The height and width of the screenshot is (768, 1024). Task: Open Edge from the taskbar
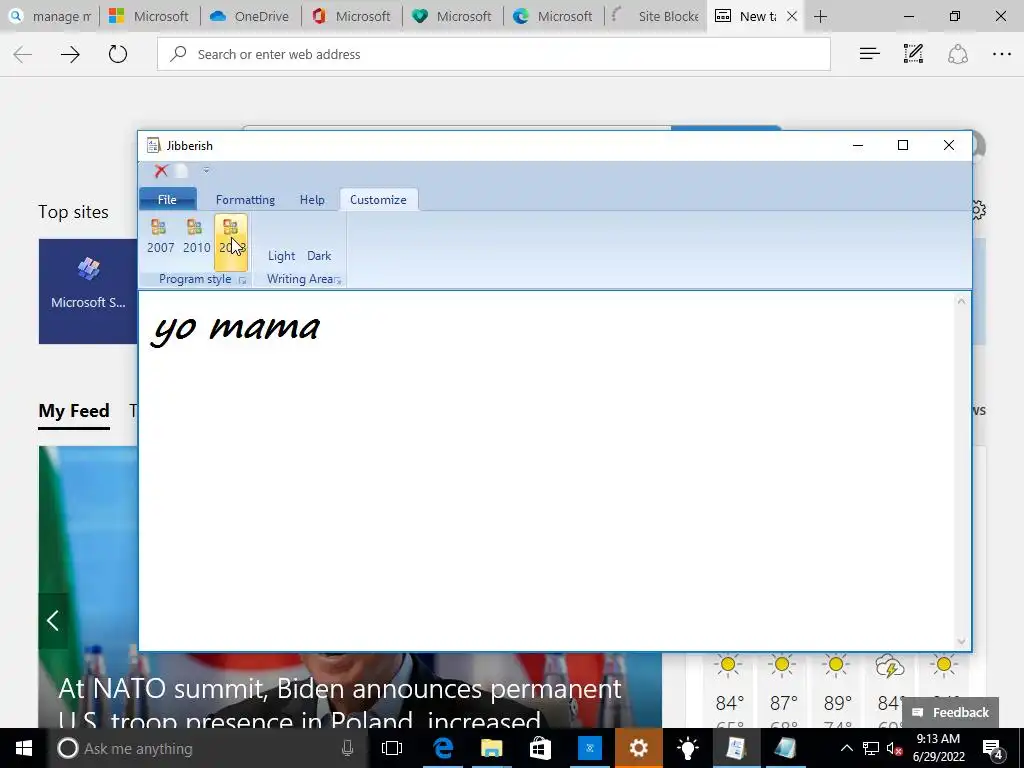(443, 748)
